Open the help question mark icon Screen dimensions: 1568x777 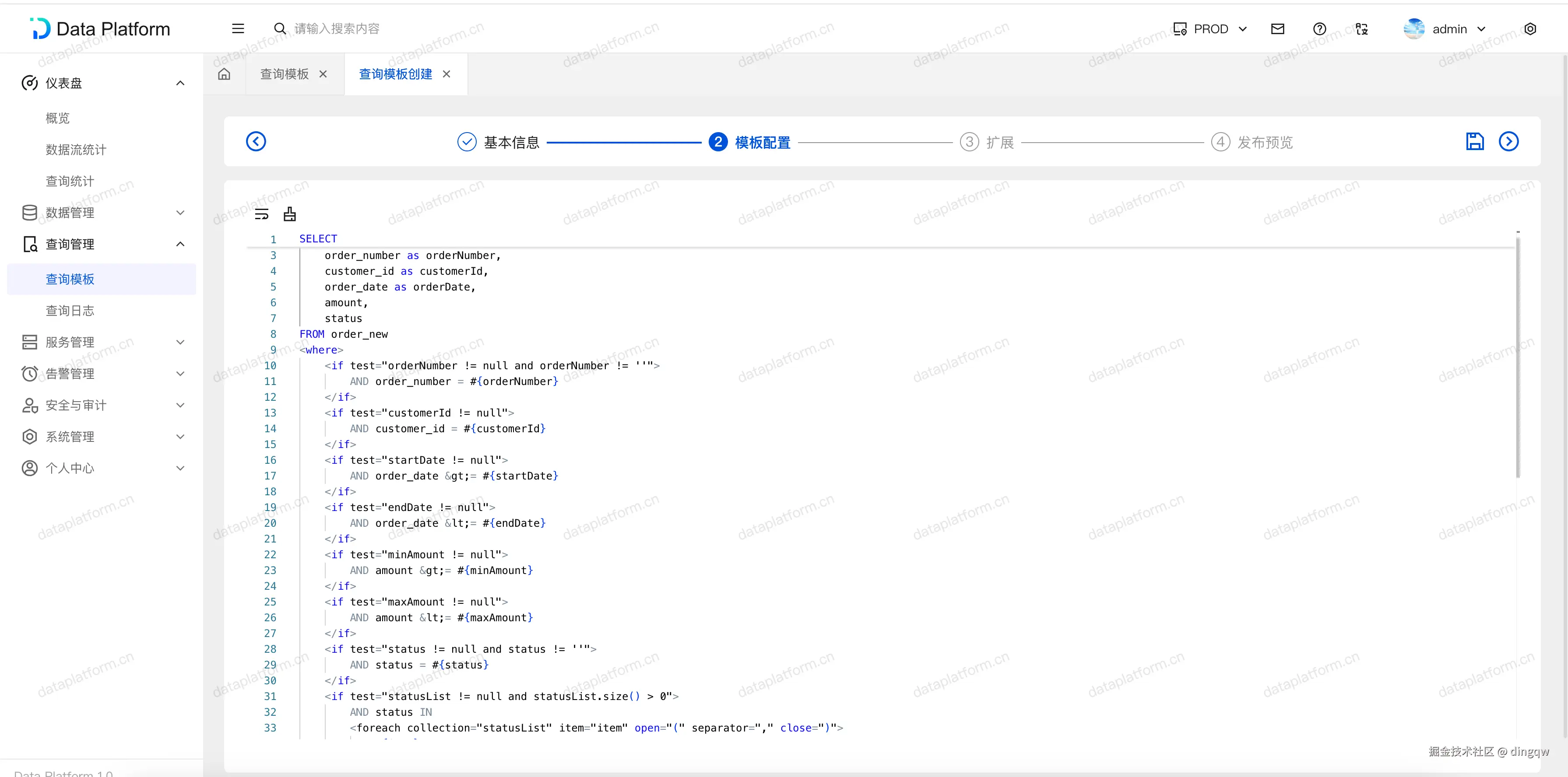(1320, 28)
